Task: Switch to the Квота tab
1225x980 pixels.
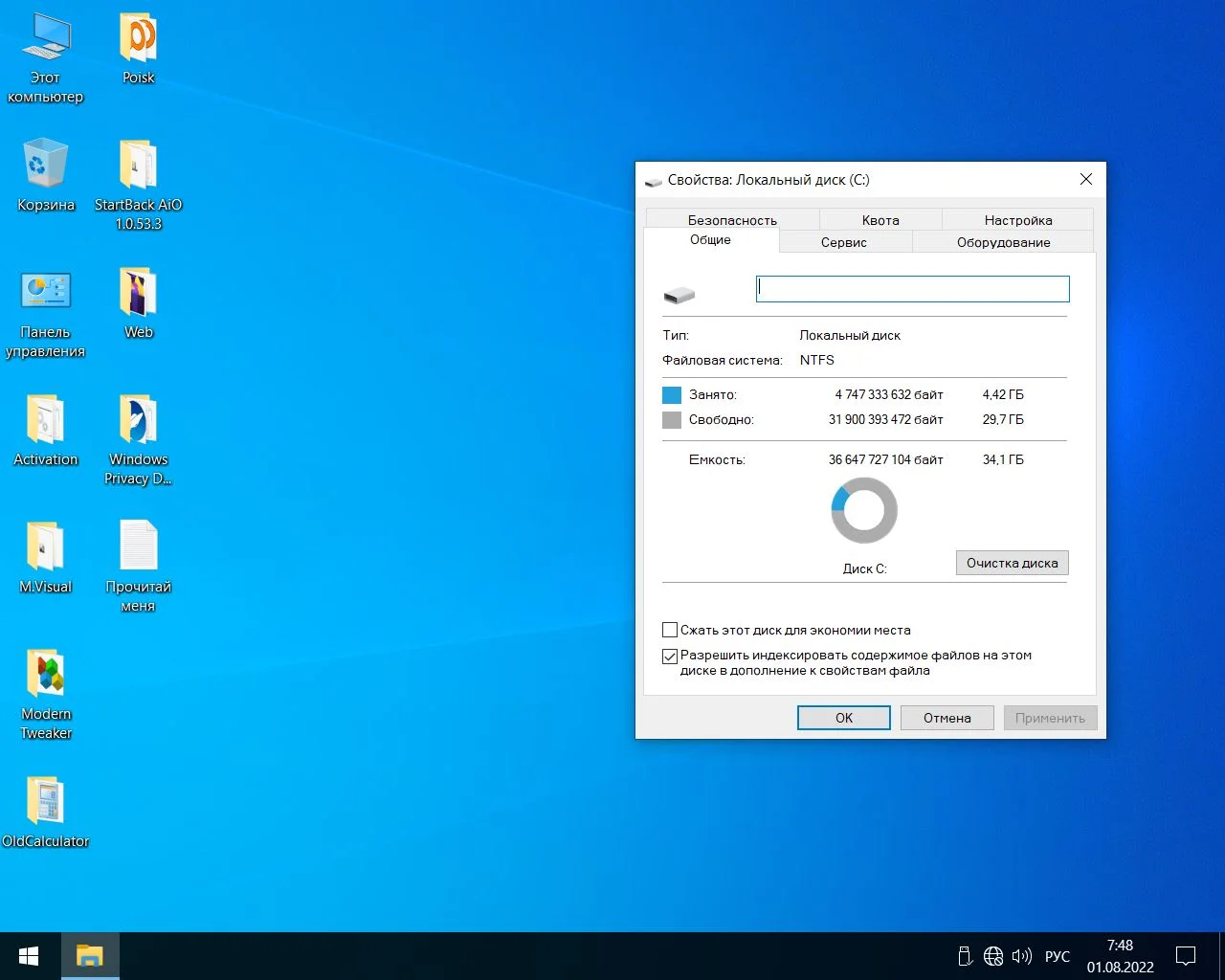Action: [880, 219]
